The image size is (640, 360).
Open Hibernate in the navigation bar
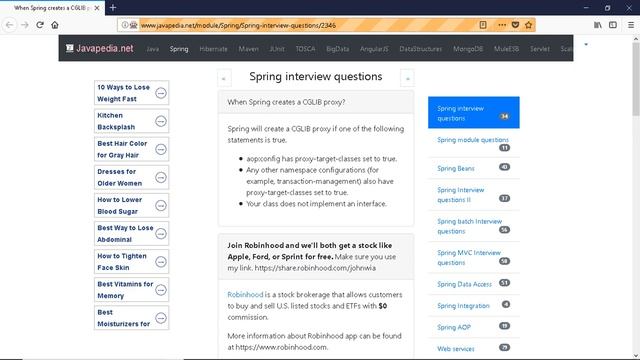[x=213, y=49]
